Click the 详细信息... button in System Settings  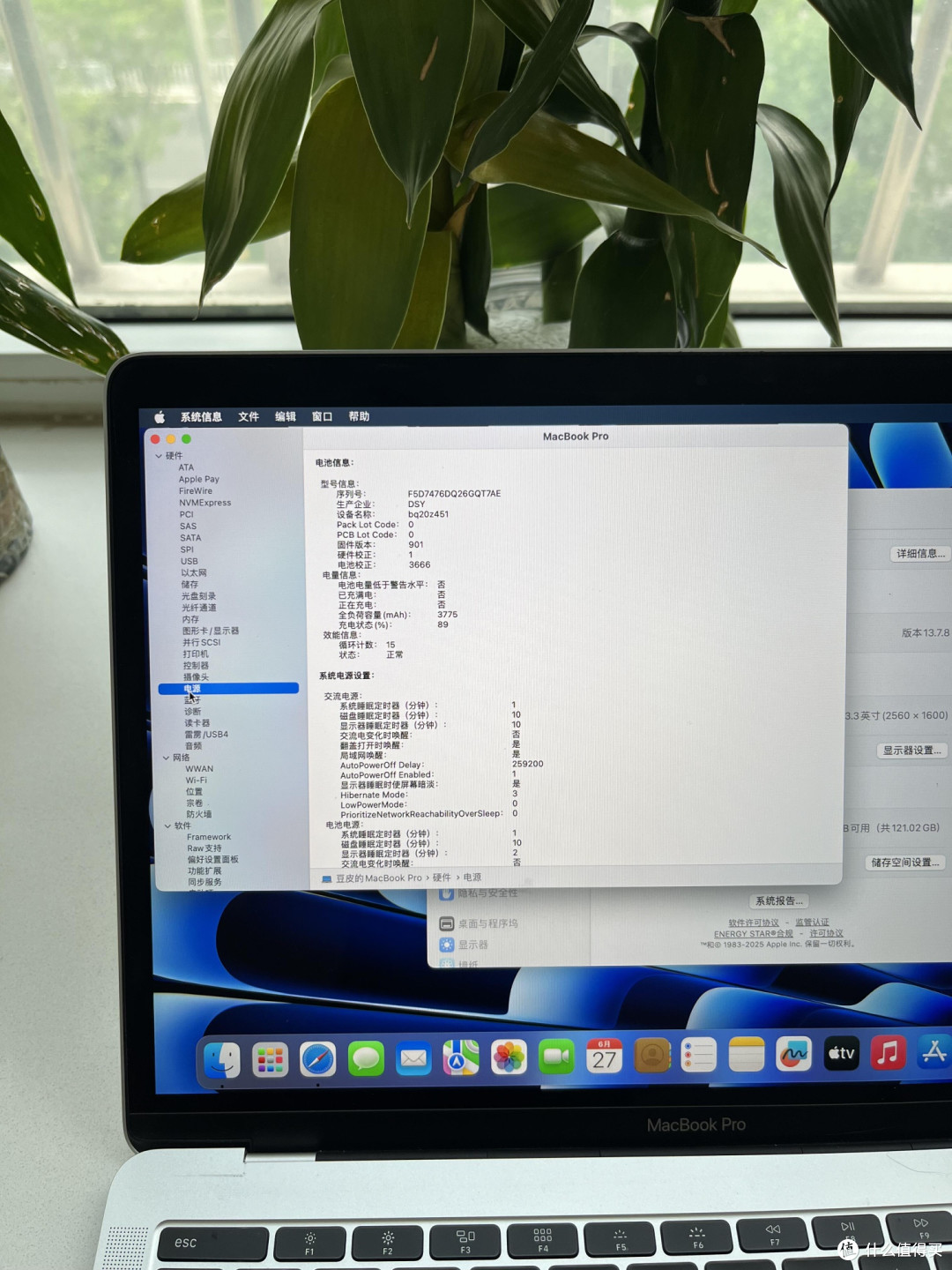click(x=920, y=554)
